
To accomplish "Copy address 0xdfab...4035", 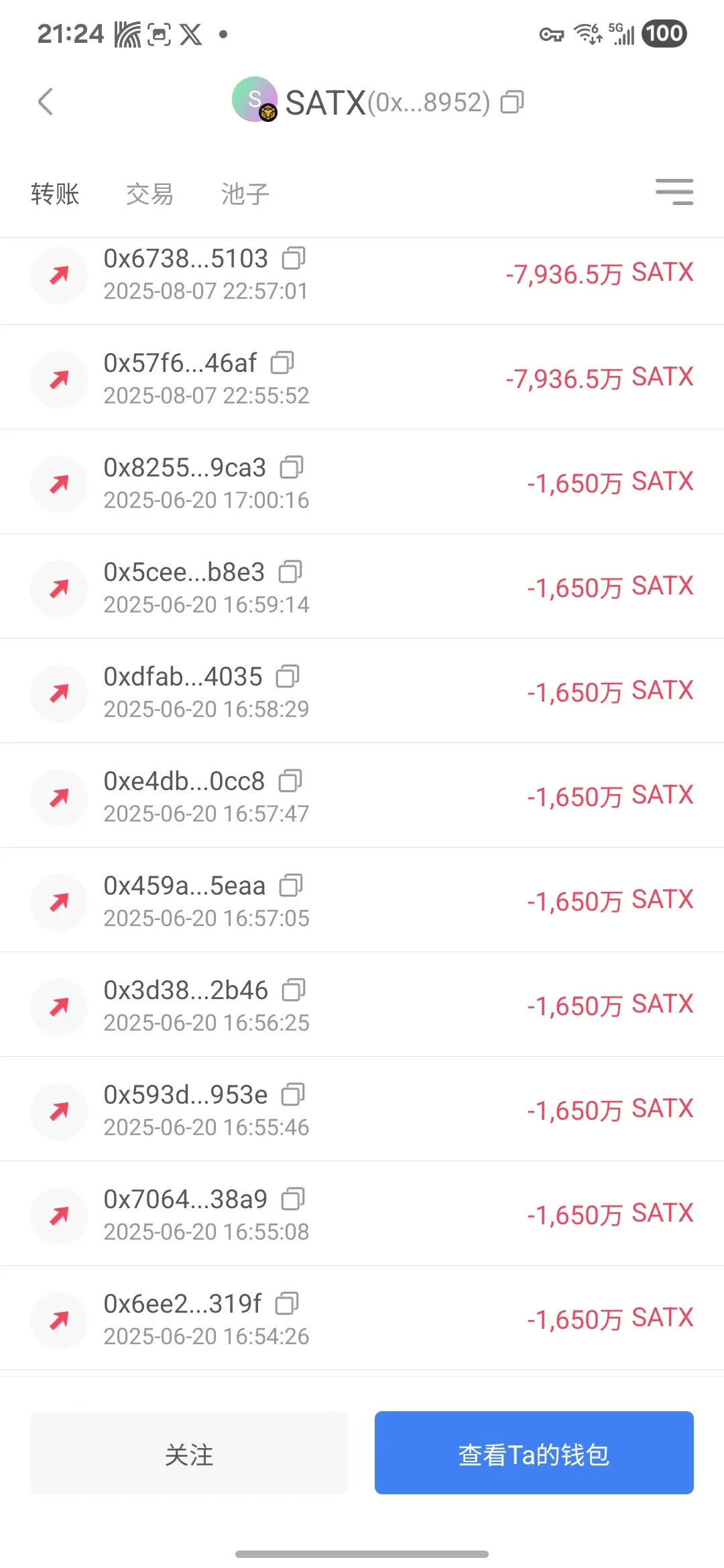I will tap(288, 676).
